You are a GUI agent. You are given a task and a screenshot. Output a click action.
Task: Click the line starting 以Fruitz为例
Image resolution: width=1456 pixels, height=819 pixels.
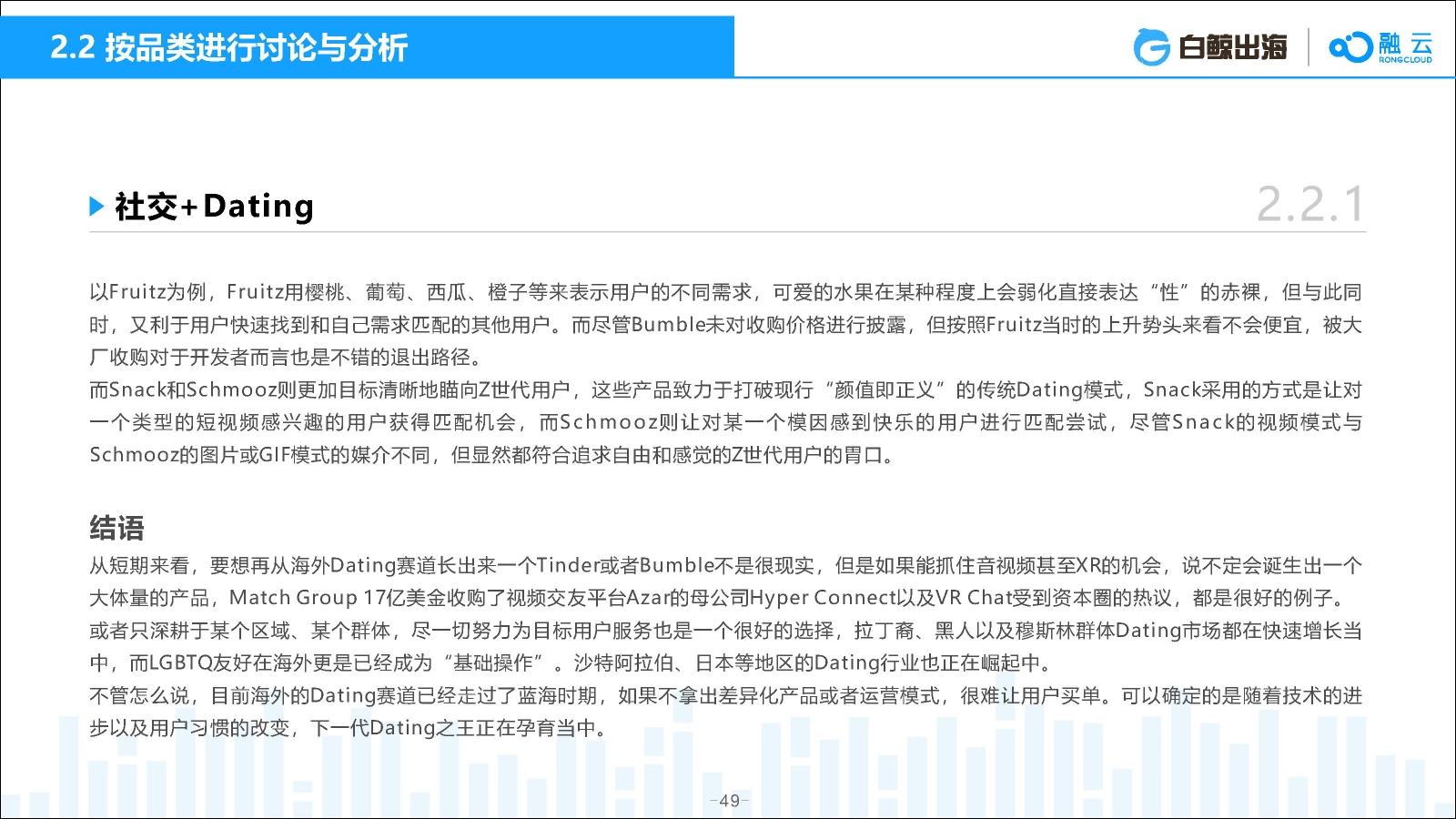point(725,292)
